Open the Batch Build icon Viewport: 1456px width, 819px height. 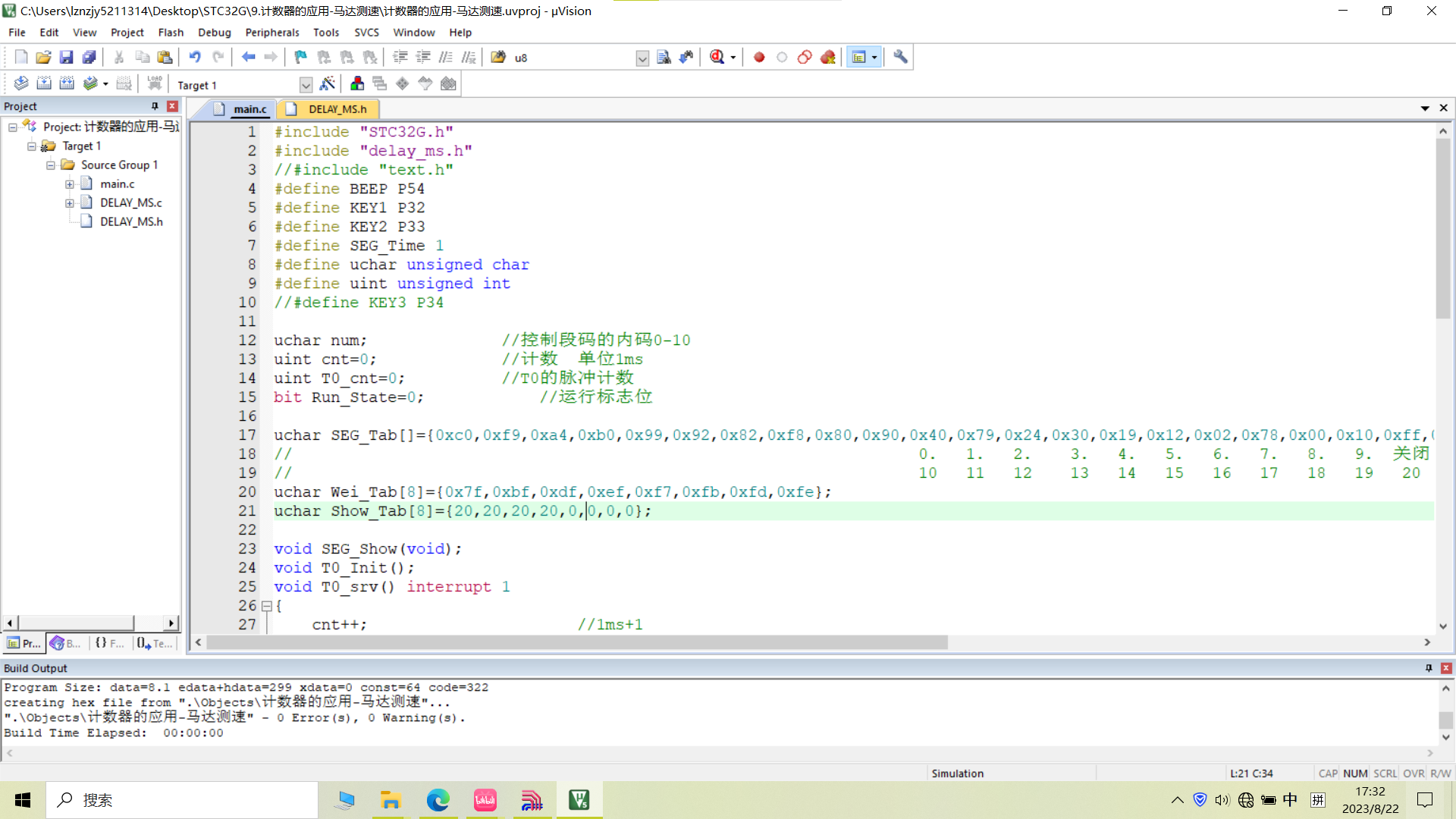pos(90,83)
